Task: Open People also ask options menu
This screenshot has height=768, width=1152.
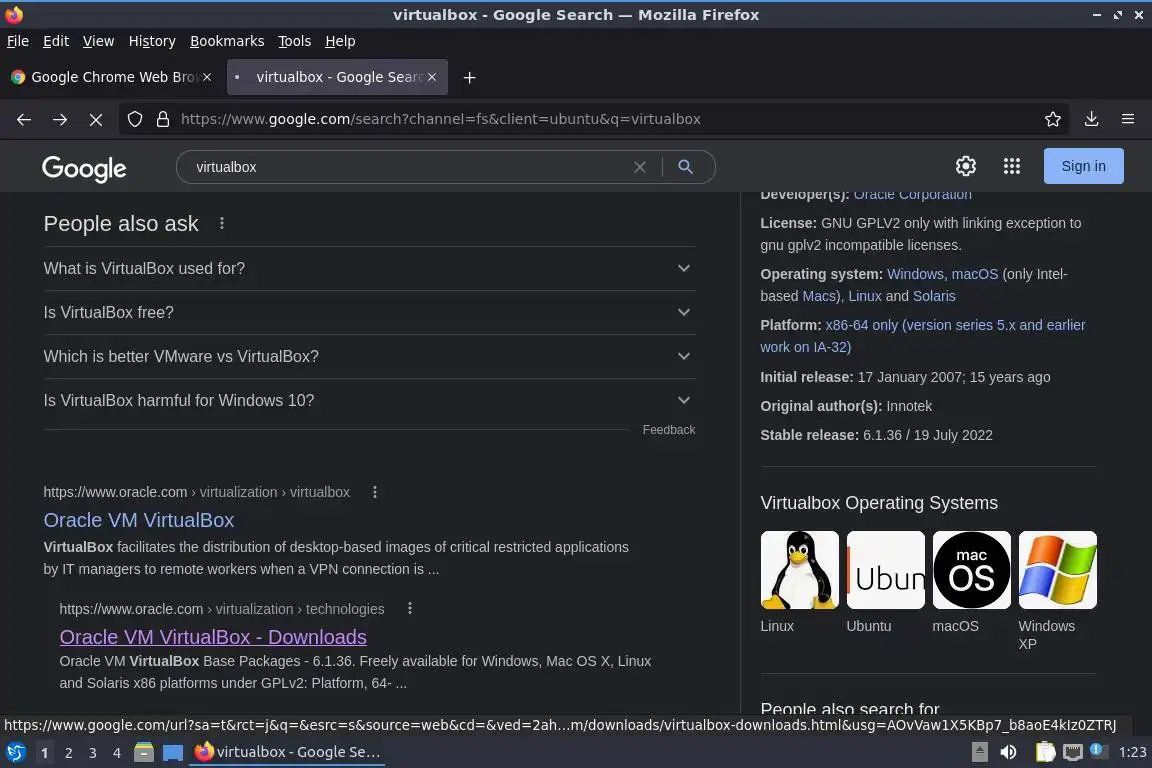Action: click(x=222, y=223)
